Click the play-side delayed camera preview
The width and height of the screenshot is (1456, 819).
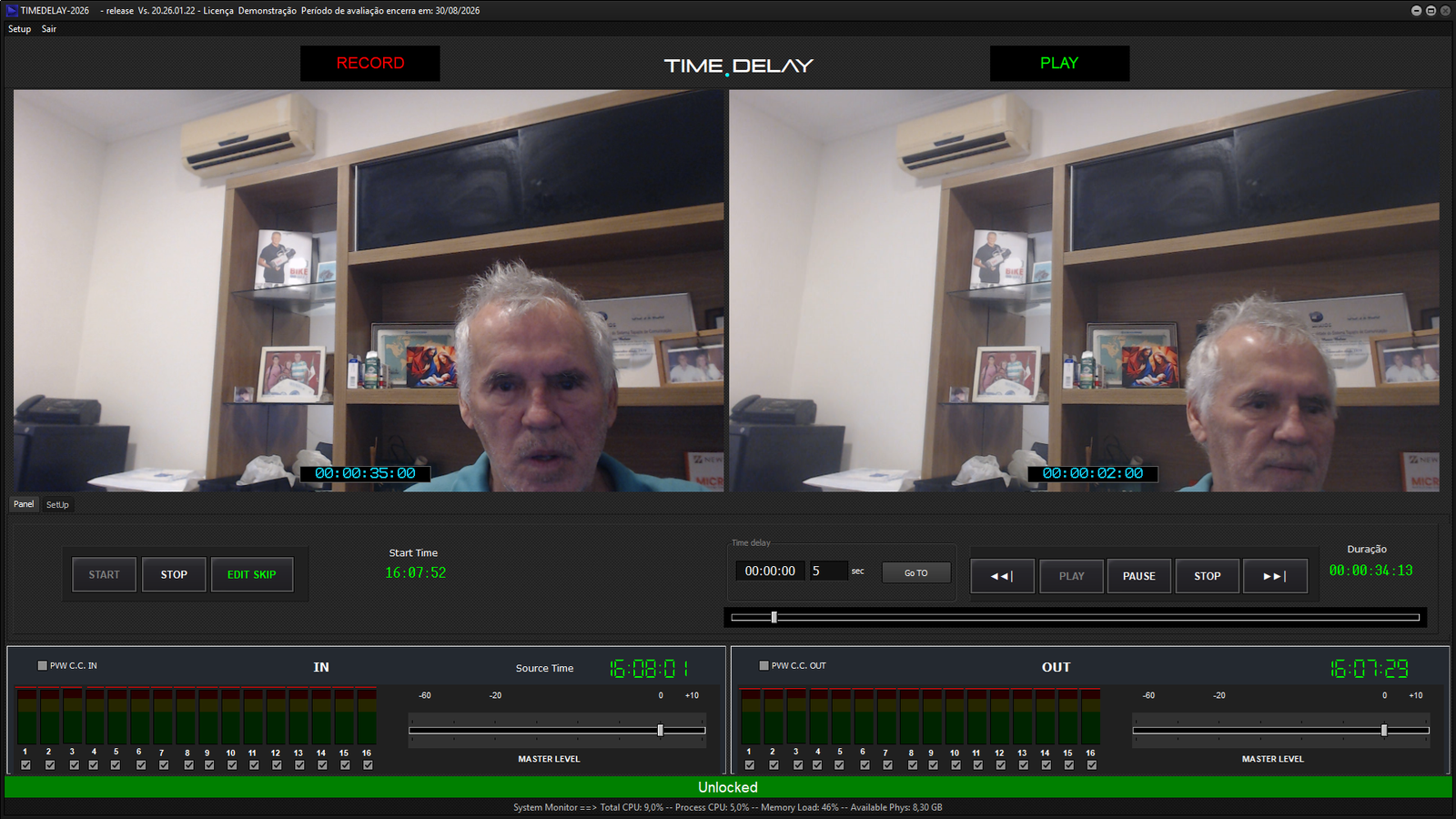[x=1085, y=290]
